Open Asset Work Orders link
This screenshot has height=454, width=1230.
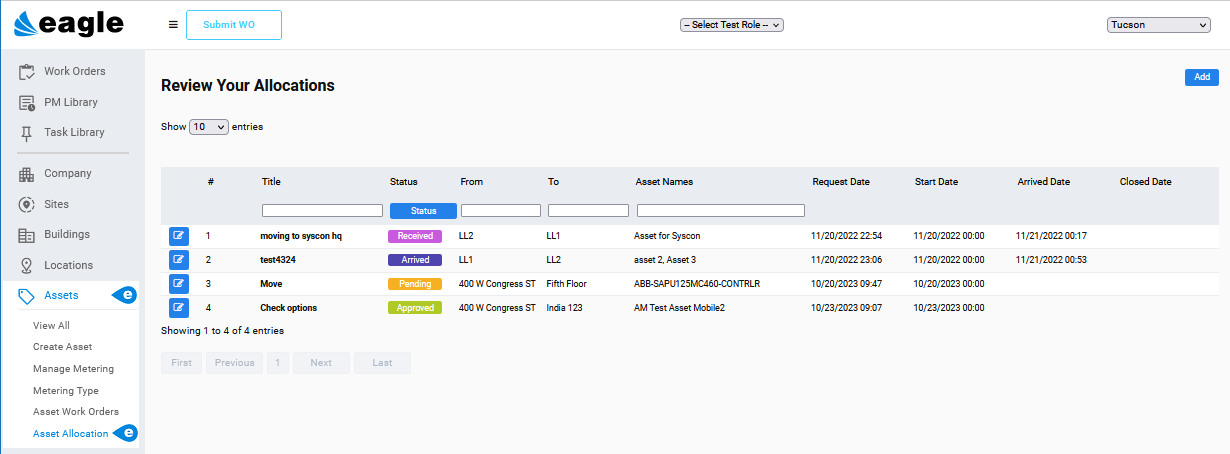(x=76, y=412)
